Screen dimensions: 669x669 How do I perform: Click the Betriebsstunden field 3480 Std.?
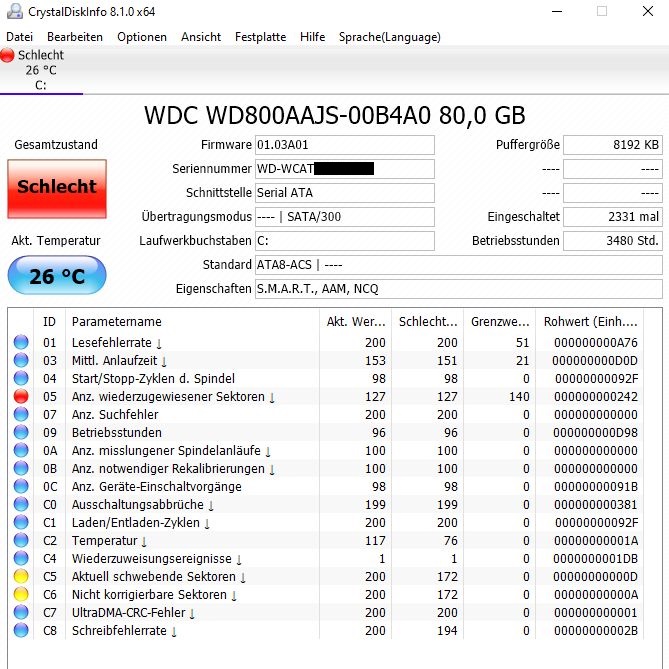pyautogui.click(x=613, y=241)
